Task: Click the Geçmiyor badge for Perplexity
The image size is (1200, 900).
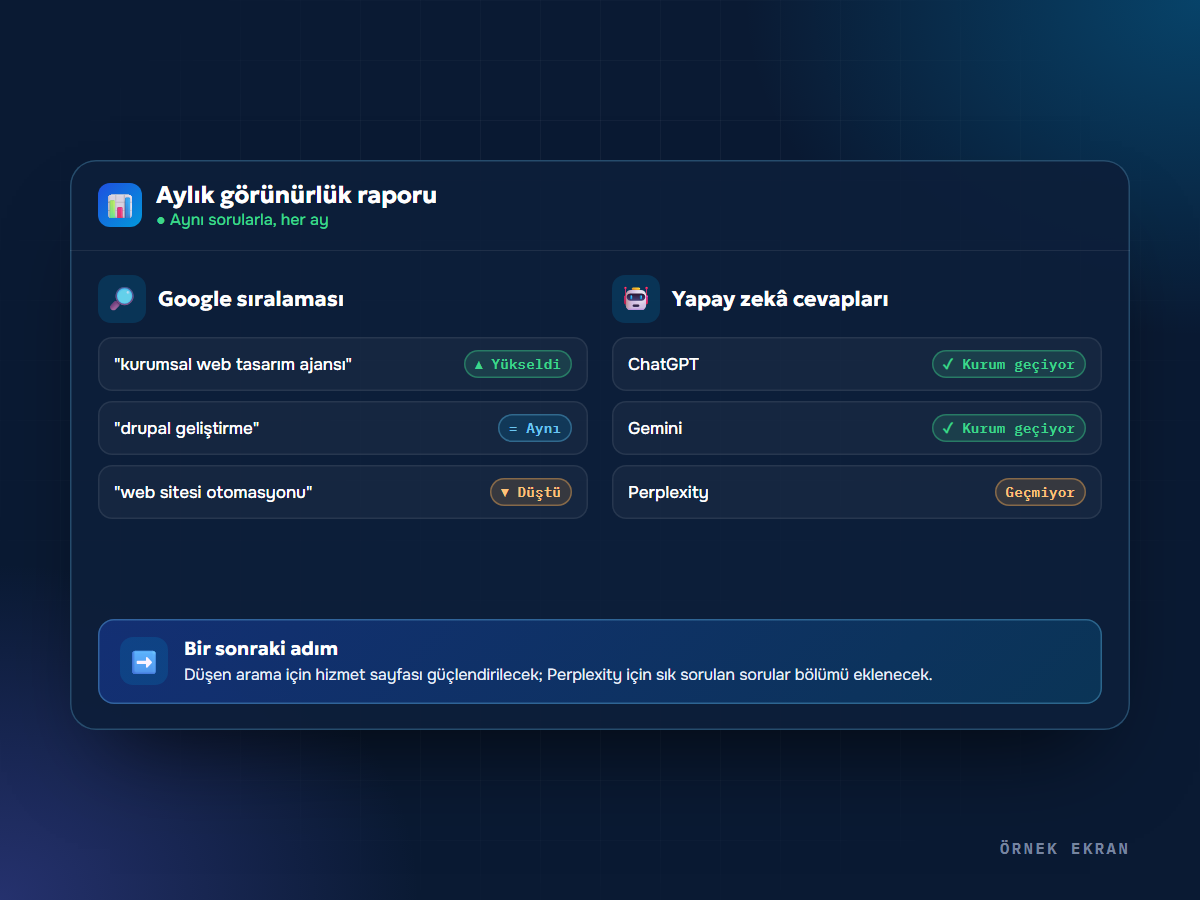Action: (1040, 492)
